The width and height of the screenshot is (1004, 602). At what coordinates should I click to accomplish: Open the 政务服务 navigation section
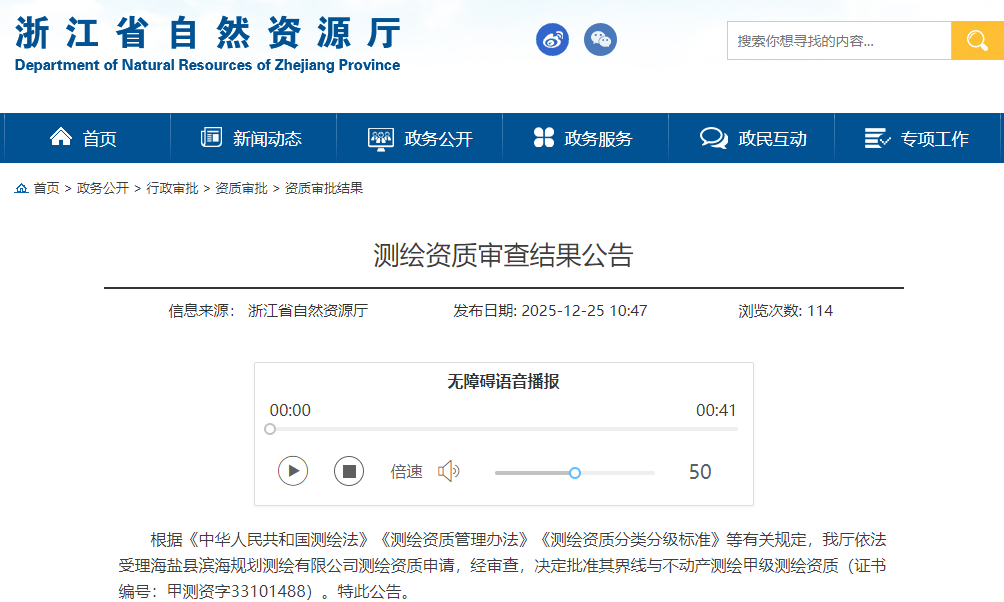(x=584, y=138)
